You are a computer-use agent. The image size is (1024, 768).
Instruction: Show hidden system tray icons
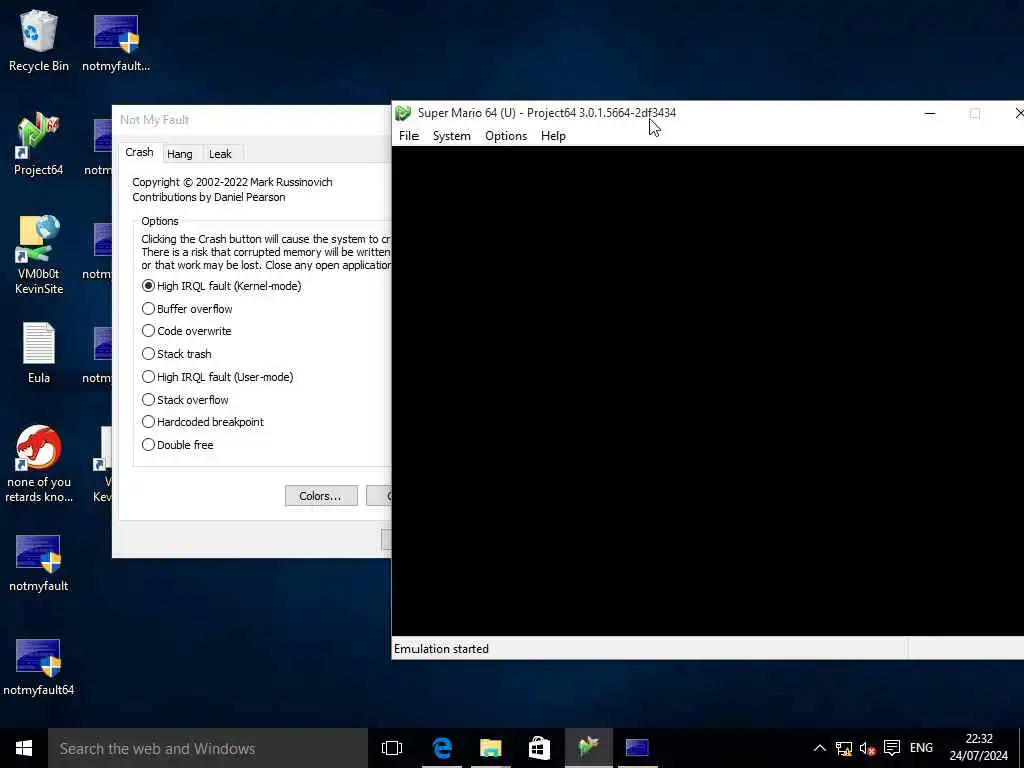[820, 748]
